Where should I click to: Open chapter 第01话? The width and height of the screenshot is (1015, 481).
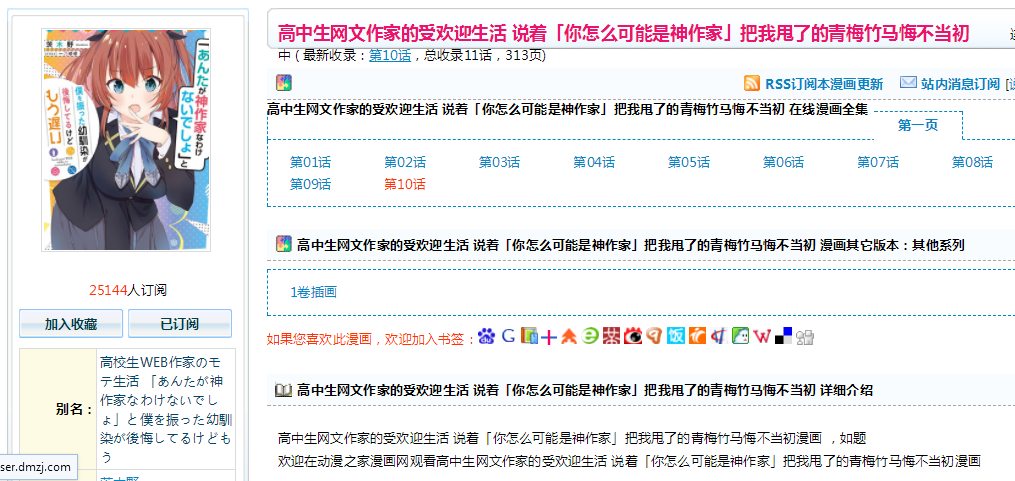tap(310, 162)
